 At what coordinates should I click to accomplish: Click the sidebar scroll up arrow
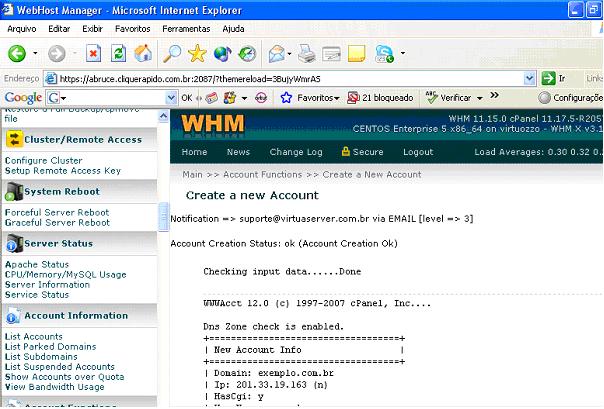click(x=163, y=116)
